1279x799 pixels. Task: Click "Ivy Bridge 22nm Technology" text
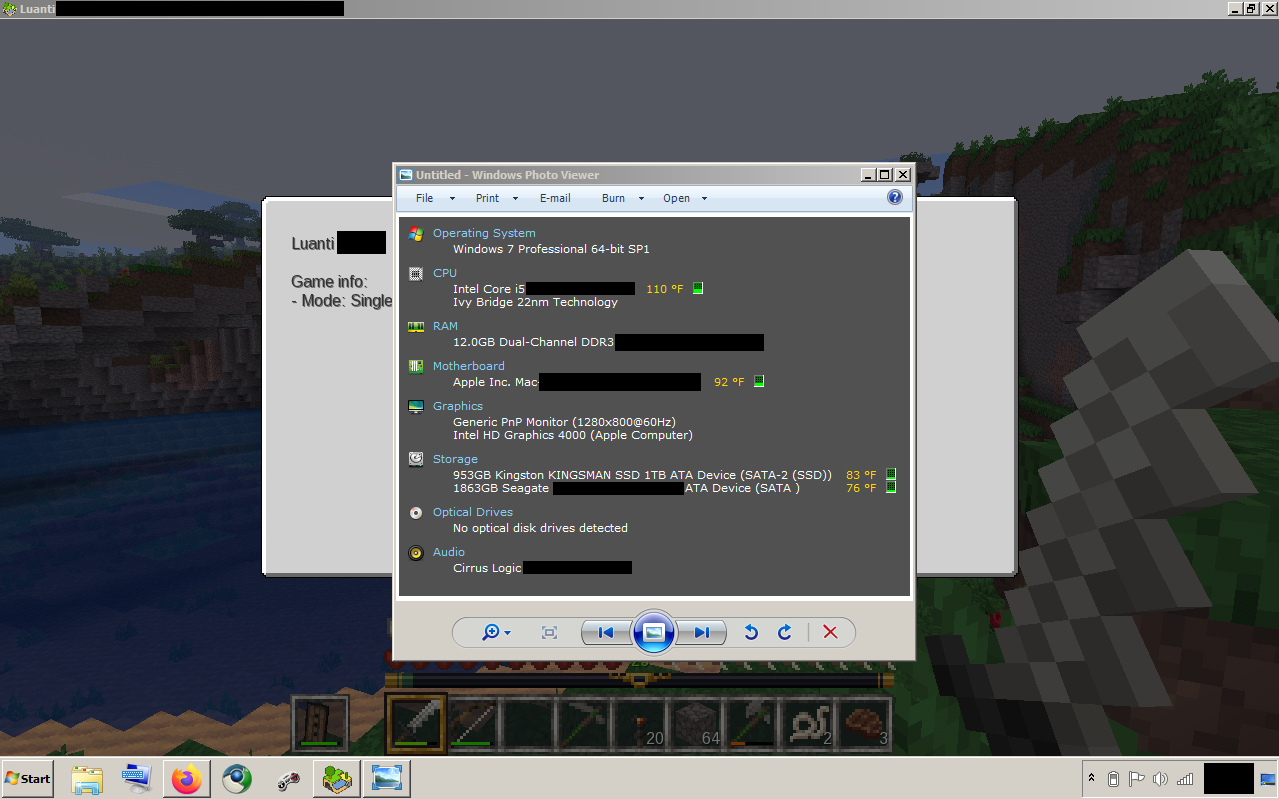pos(535,302)
